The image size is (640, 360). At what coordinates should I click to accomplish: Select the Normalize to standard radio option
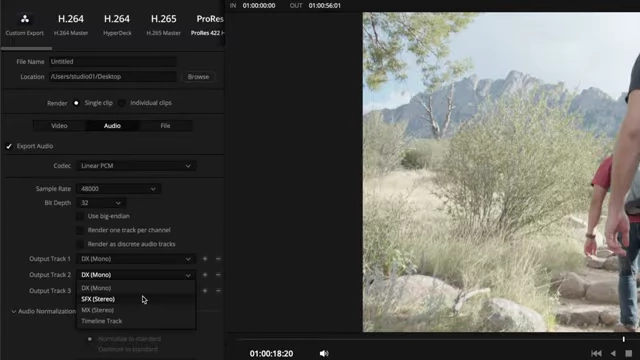(90, 339)
